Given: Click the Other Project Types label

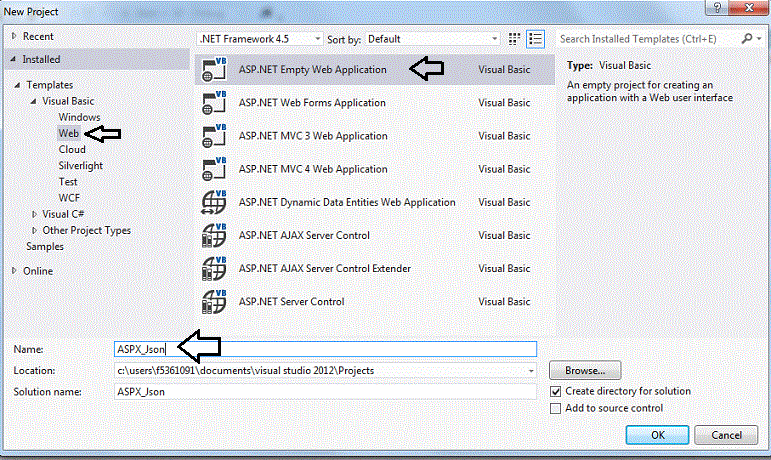Looking at the screenshot, I should (87, 230).
